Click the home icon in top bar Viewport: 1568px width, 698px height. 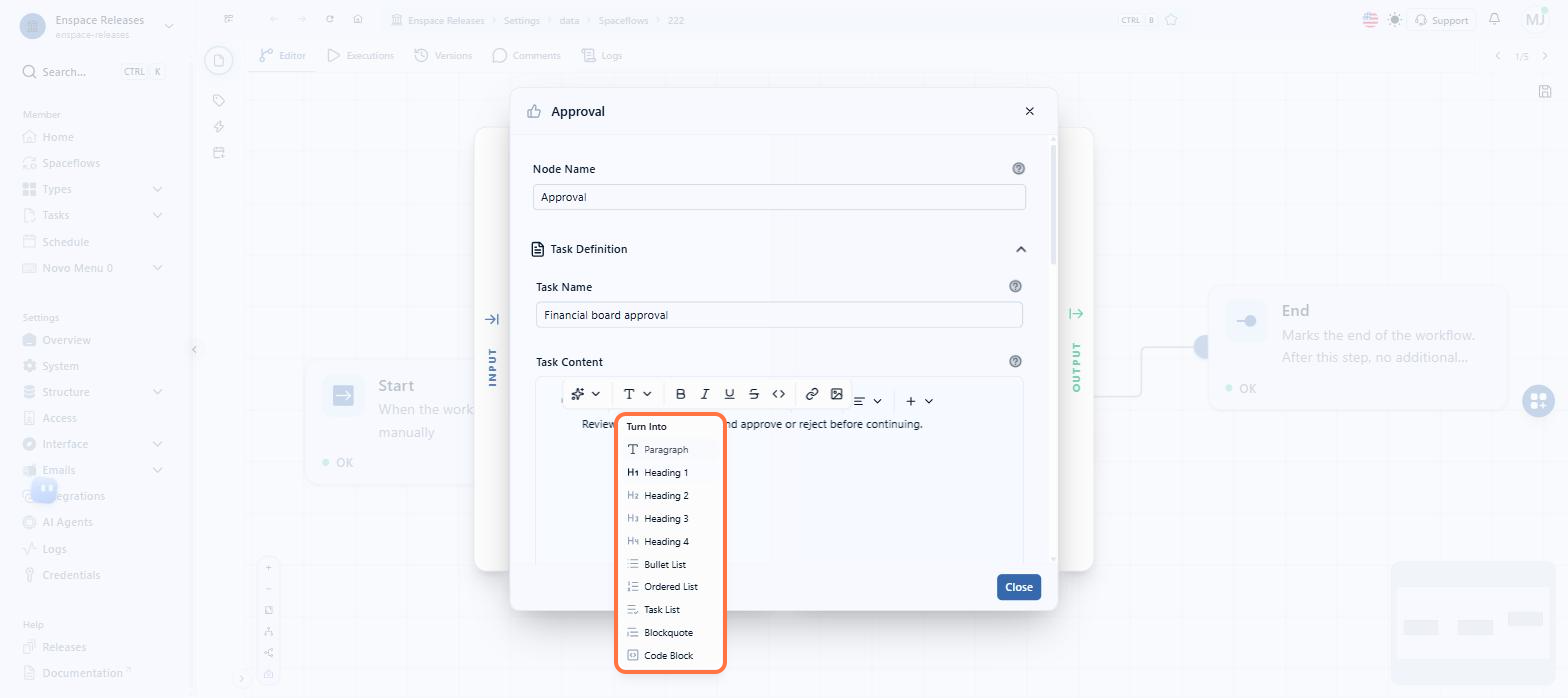click(358, 19)
